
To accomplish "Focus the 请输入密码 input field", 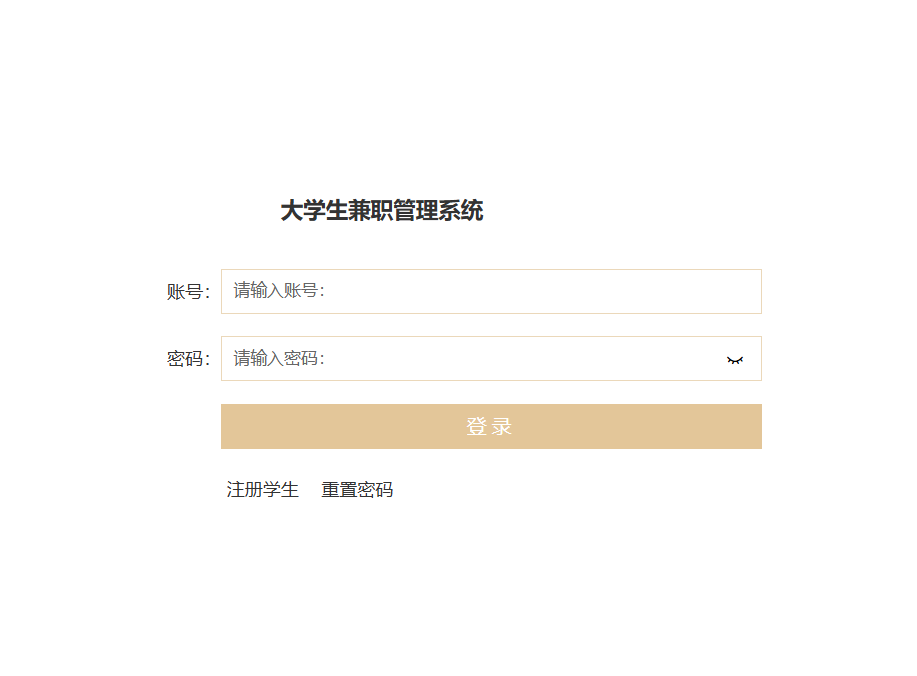I will tap(470, 359).
